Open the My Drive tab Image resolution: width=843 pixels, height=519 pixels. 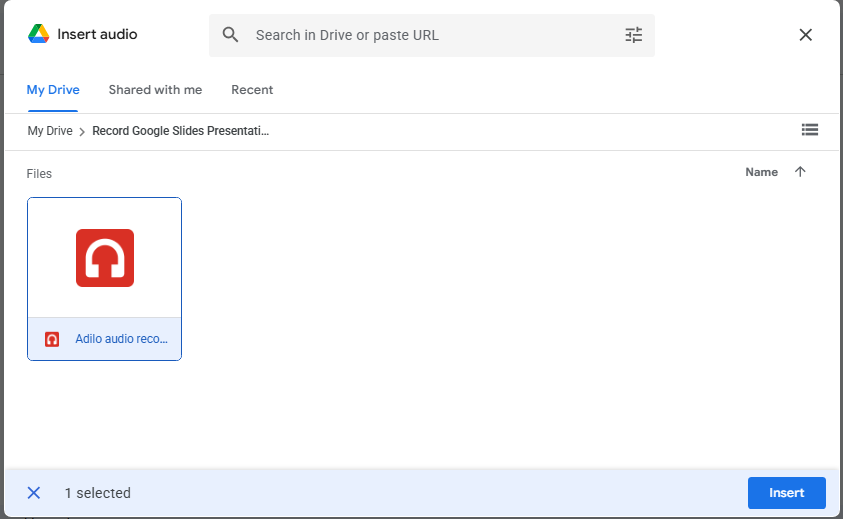53,90
